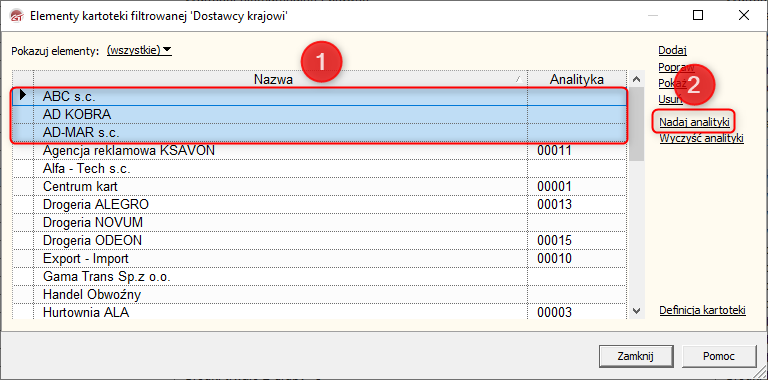Maximize the dialog window
Viewport: 768px width, 380px height.
coord(698,16)
